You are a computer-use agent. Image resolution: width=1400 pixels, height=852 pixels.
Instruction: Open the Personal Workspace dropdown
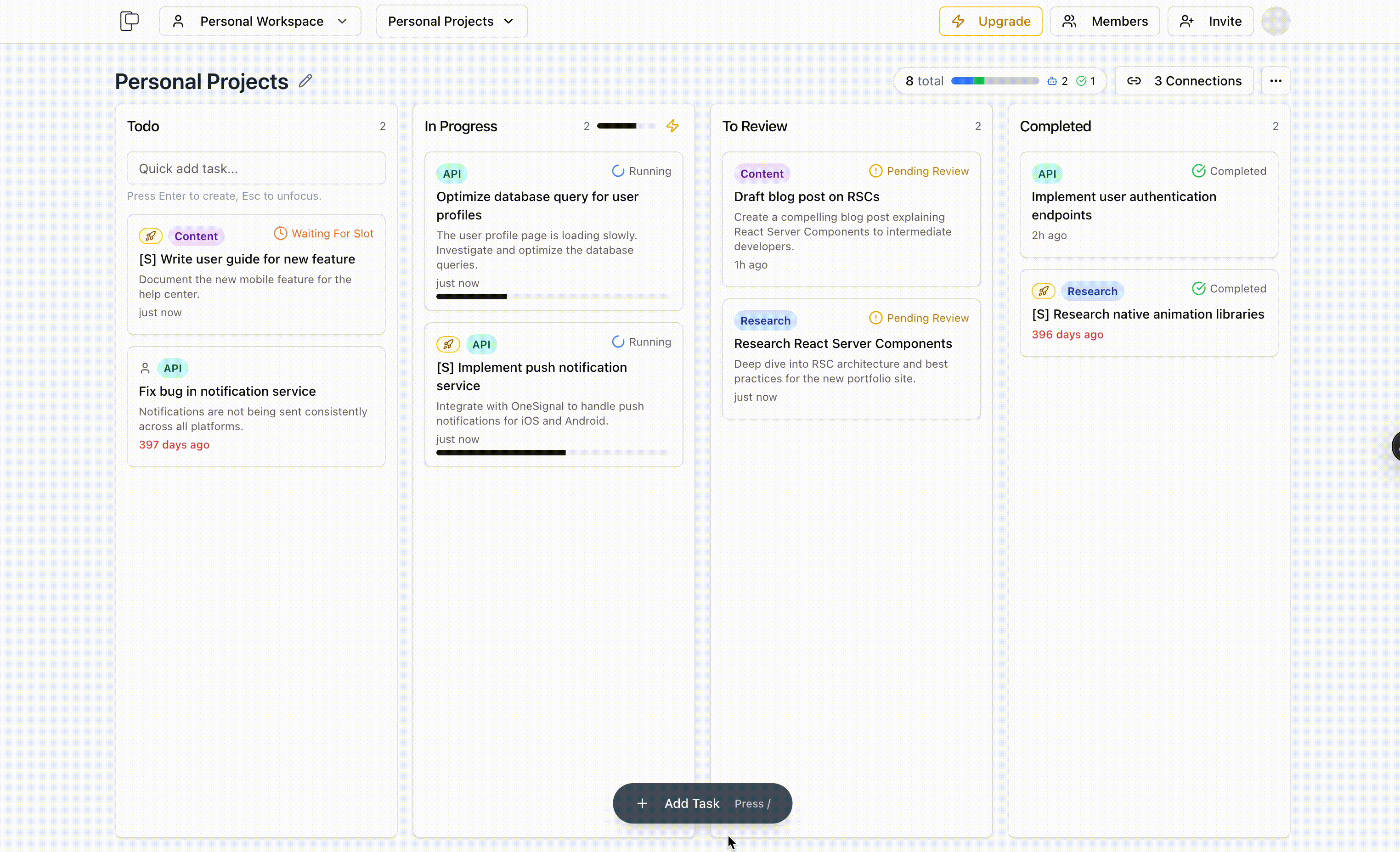[x=260, y=21]
